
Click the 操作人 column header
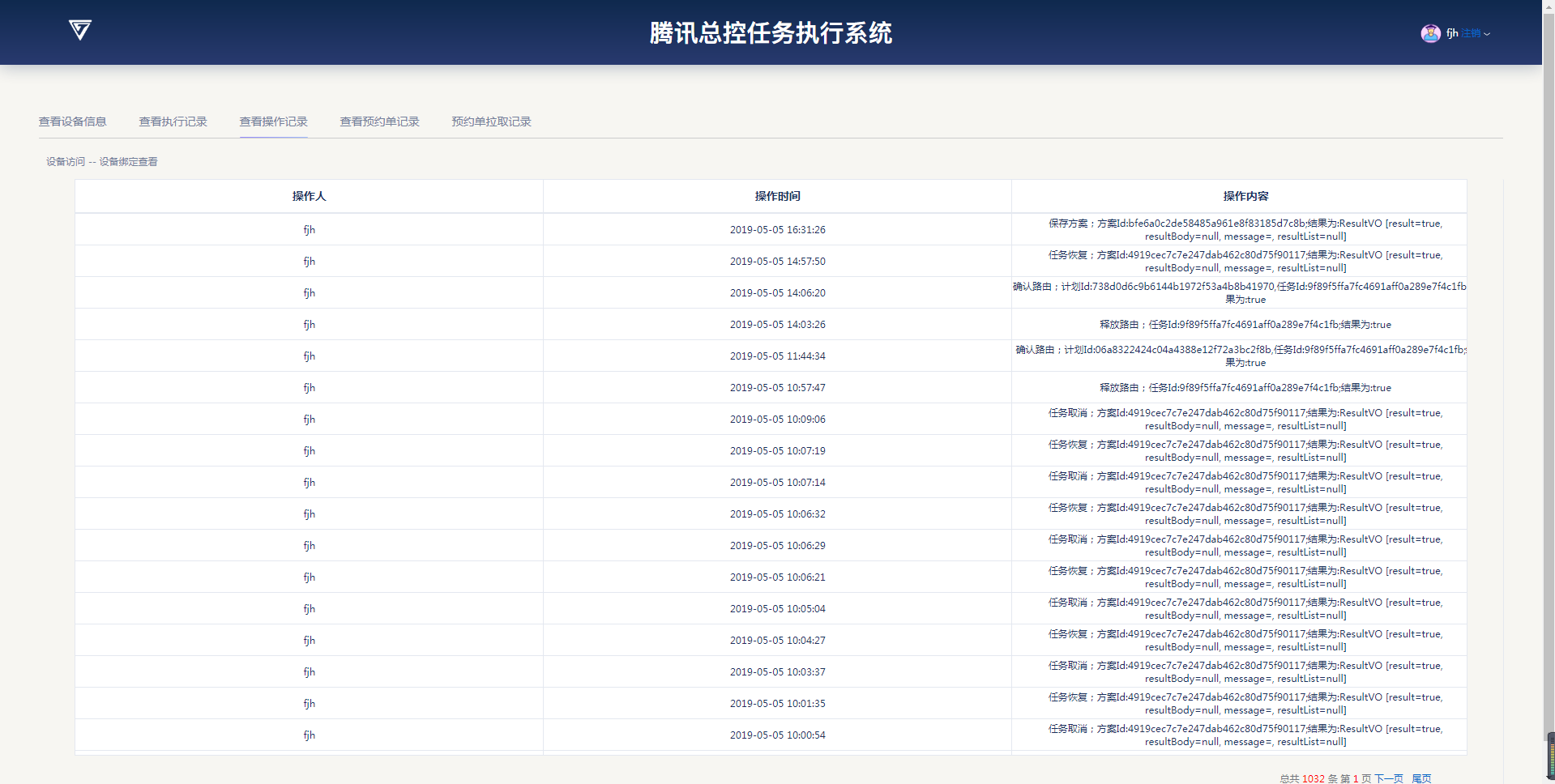[x=309, y=196]
